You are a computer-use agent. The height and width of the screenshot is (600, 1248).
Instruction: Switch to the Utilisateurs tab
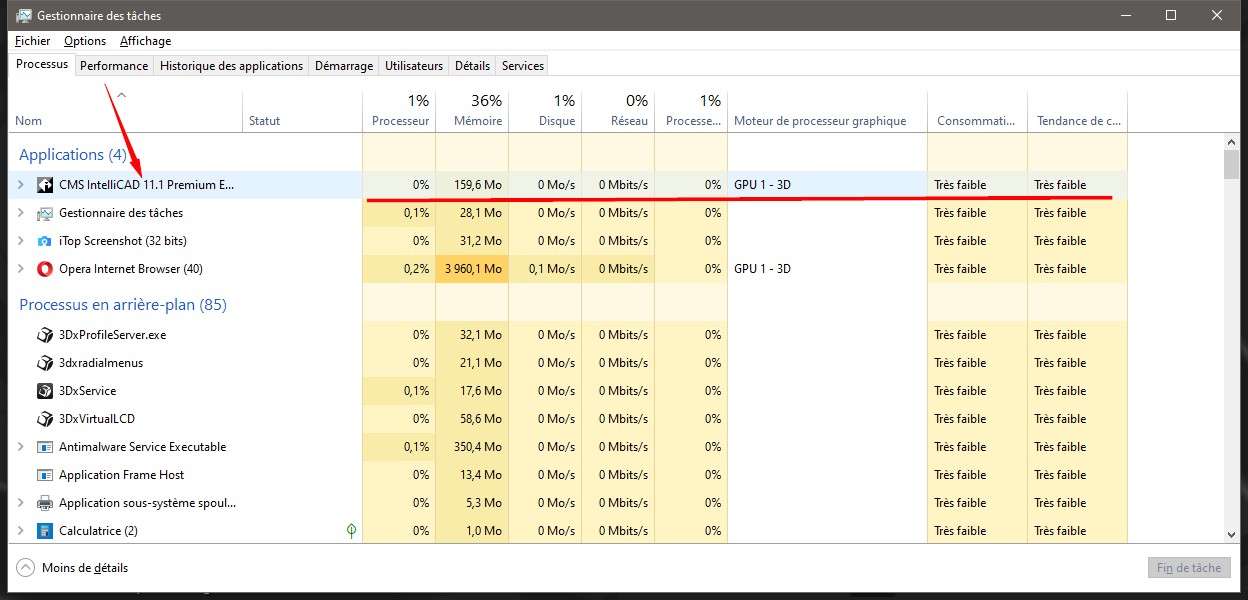click(414, 66)
